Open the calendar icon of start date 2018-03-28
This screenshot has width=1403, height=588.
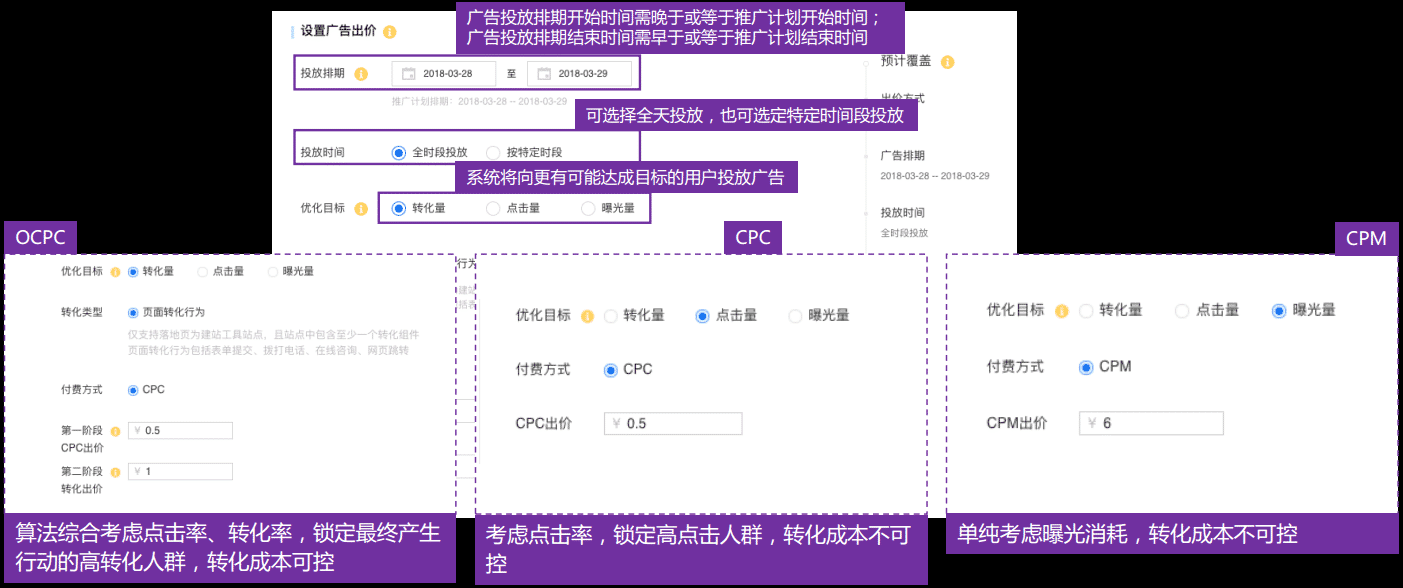pos(409,73)
